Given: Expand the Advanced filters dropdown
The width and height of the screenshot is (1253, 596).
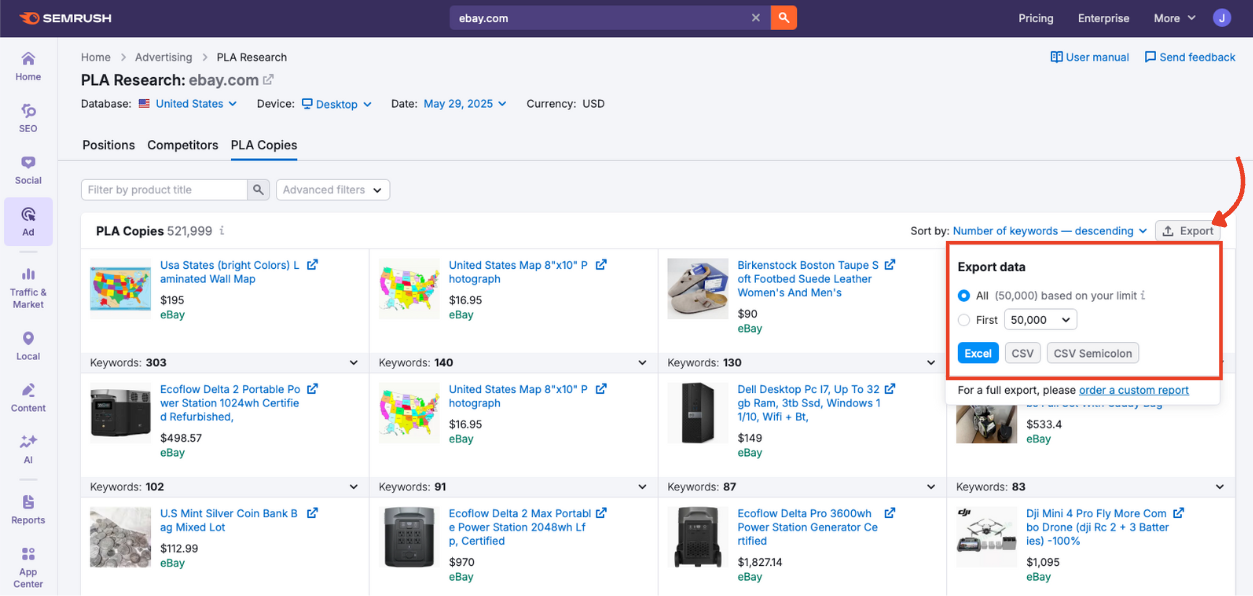Looking at the screenshot, I should 332,190.
